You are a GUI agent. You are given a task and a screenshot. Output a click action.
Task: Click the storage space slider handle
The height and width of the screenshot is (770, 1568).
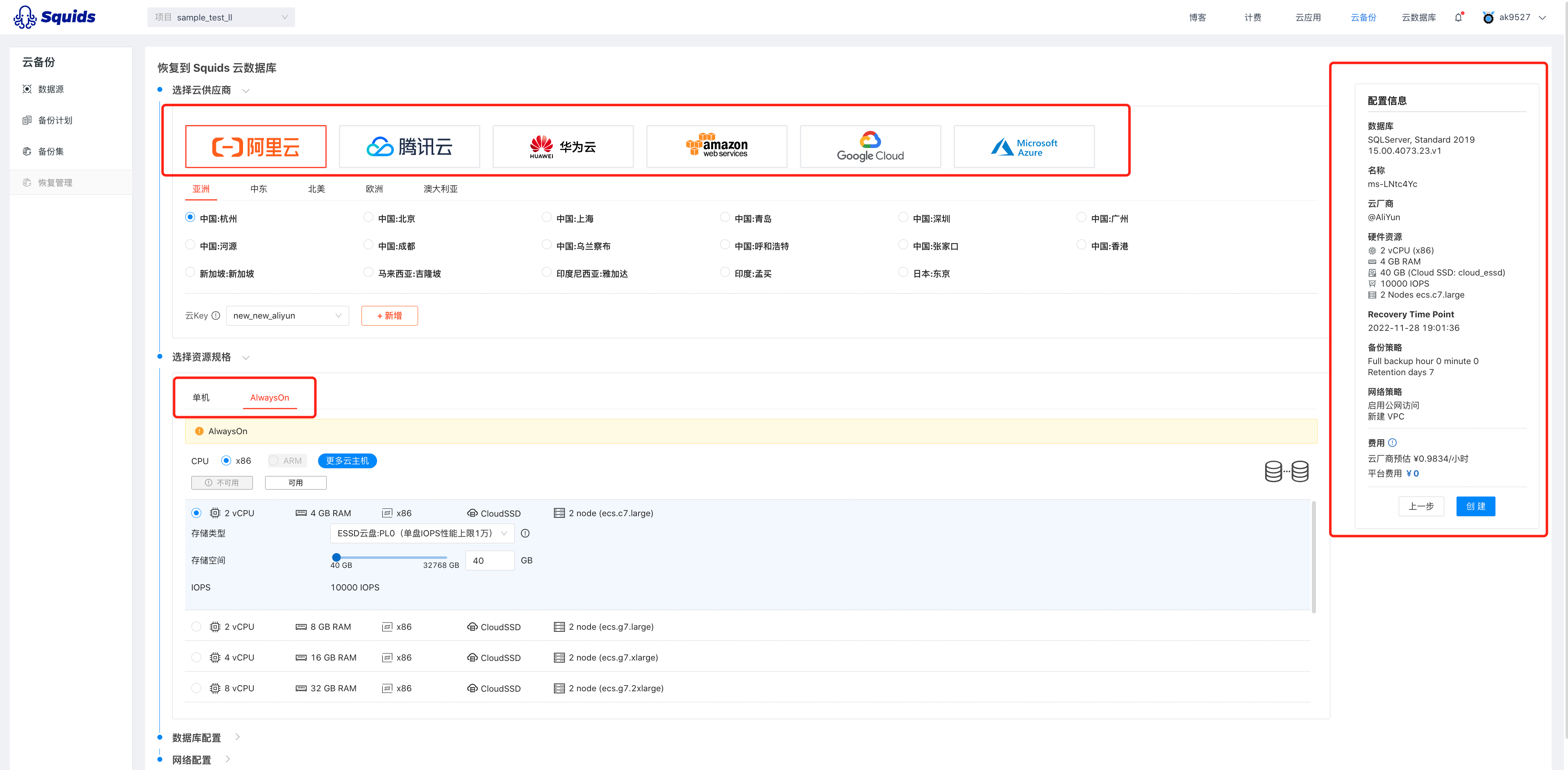tap(336, 557)
